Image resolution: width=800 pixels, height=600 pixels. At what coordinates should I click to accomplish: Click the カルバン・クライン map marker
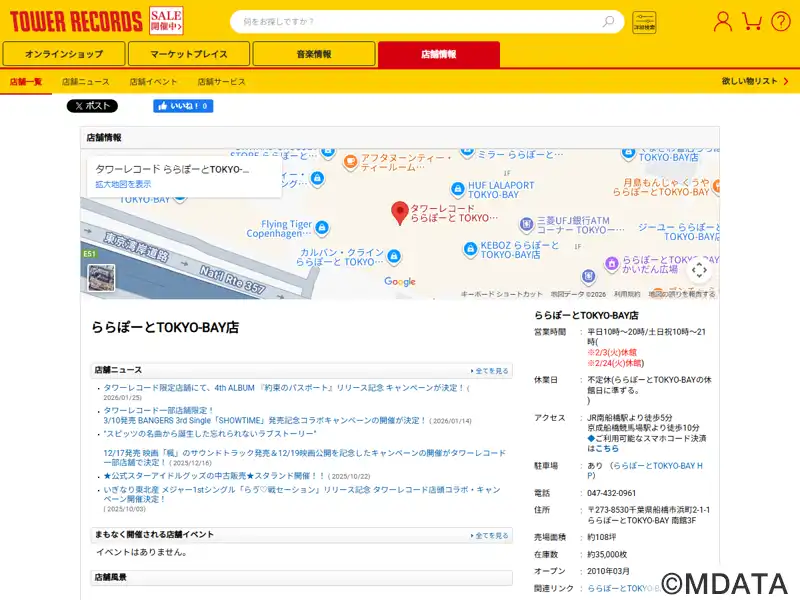(x=393, y=256)
